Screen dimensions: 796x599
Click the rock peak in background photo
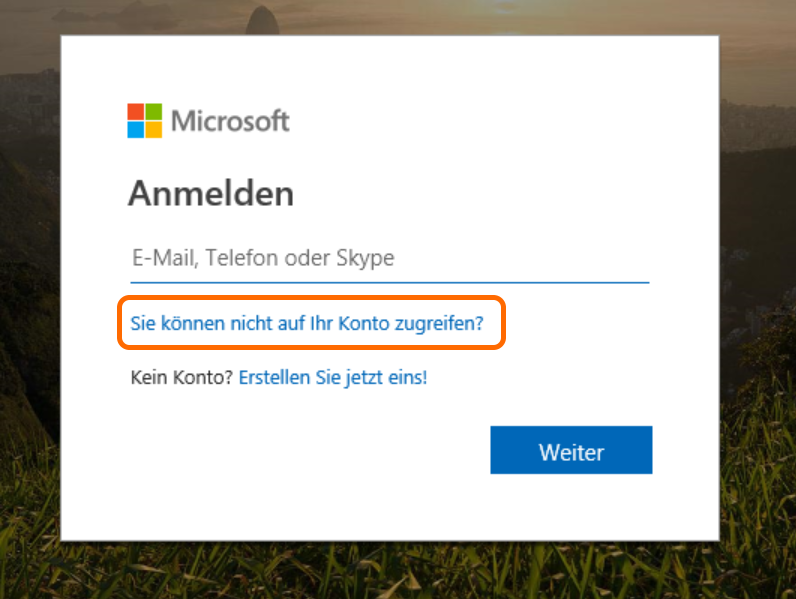coord(262,19)
